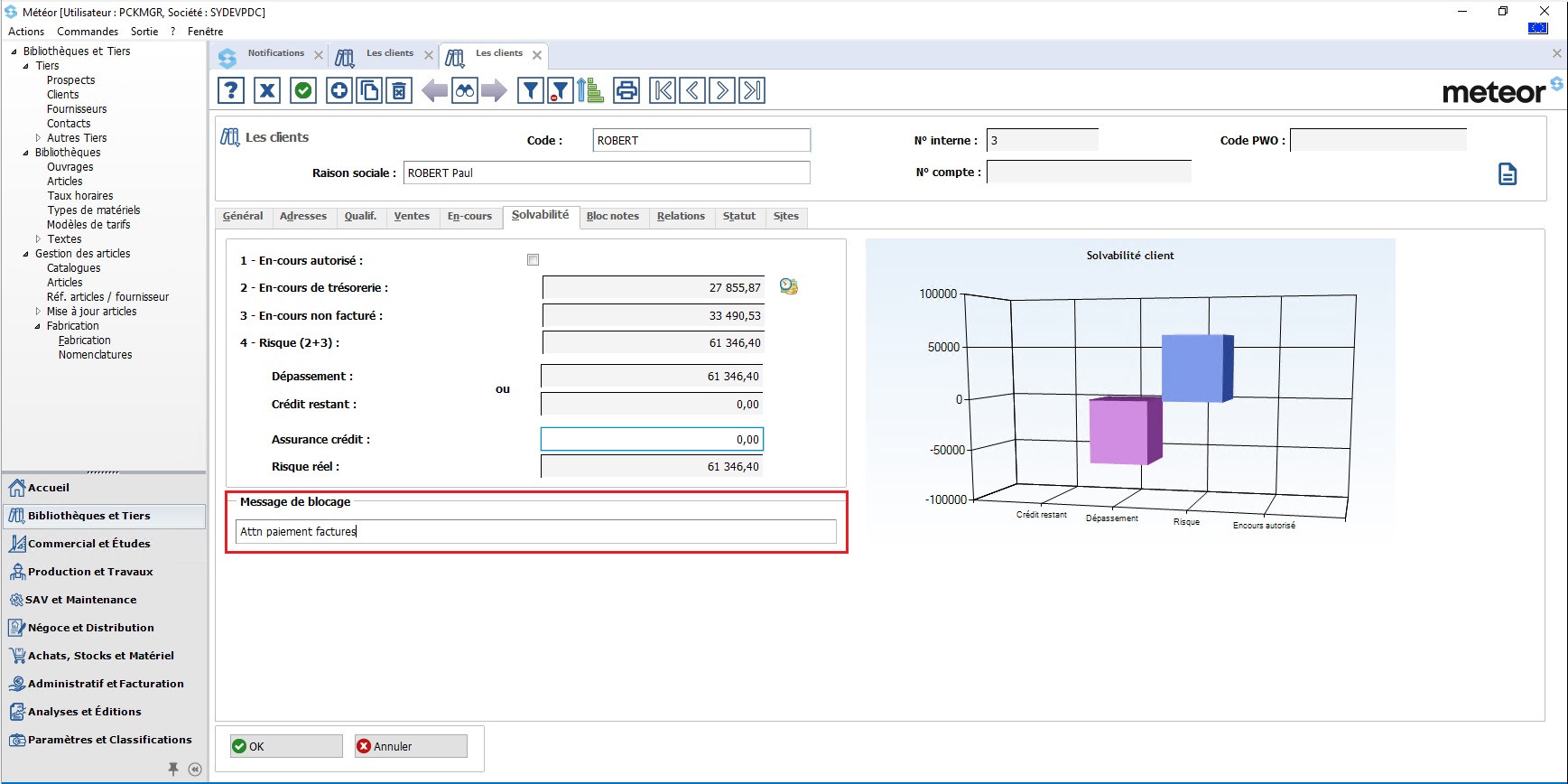
Task: Expand the Mise à jour articles node
Action: [38, 312]
